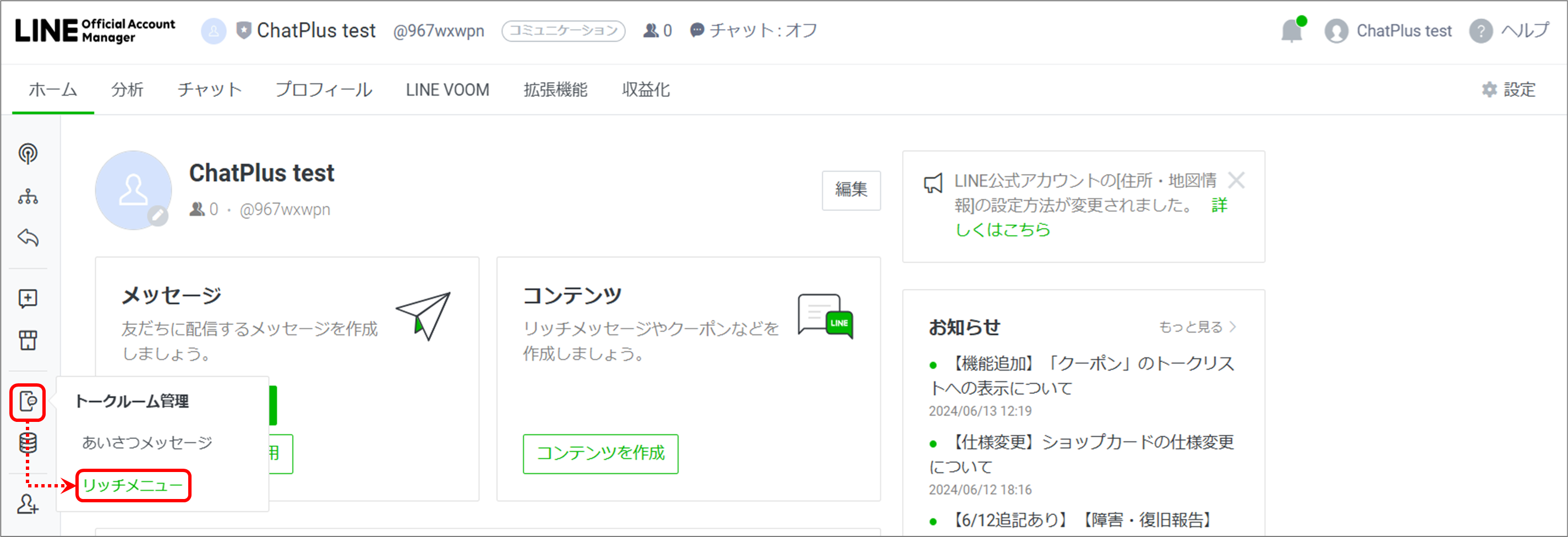Click the account avatar in header

(213, 30)
